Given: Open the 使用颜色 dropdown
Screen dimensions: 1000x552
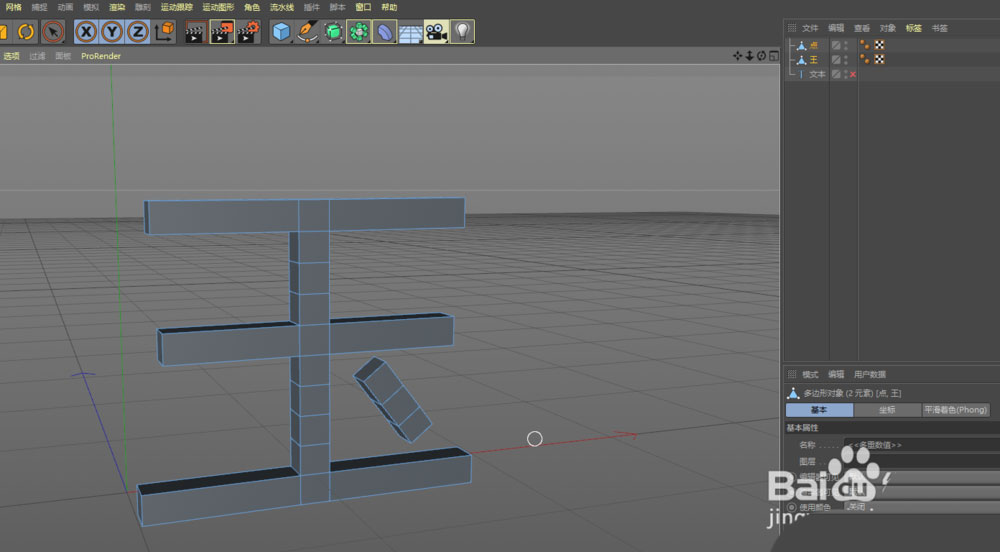Looking at the screenshot, I should 920,507.
